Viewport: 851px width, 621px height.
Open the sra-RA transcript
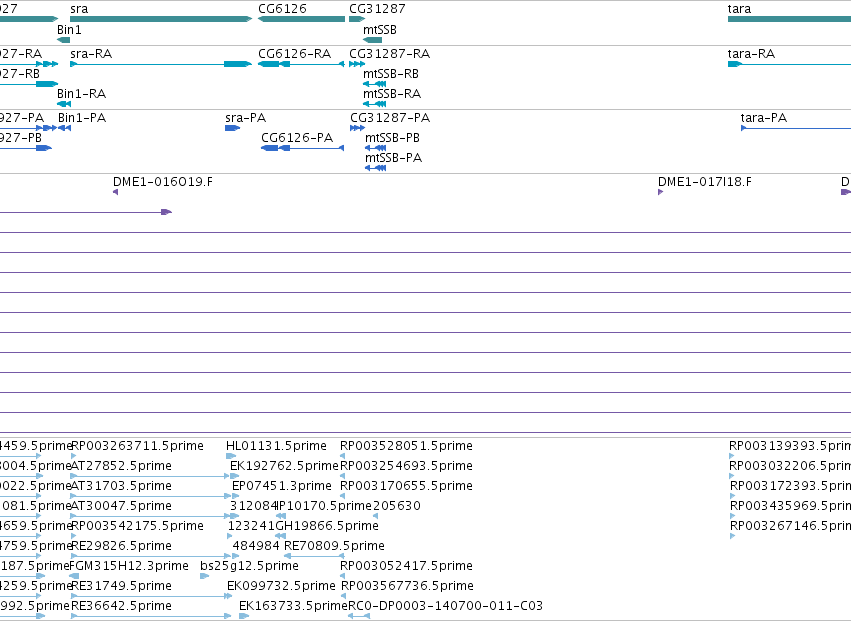click(91, 54)
